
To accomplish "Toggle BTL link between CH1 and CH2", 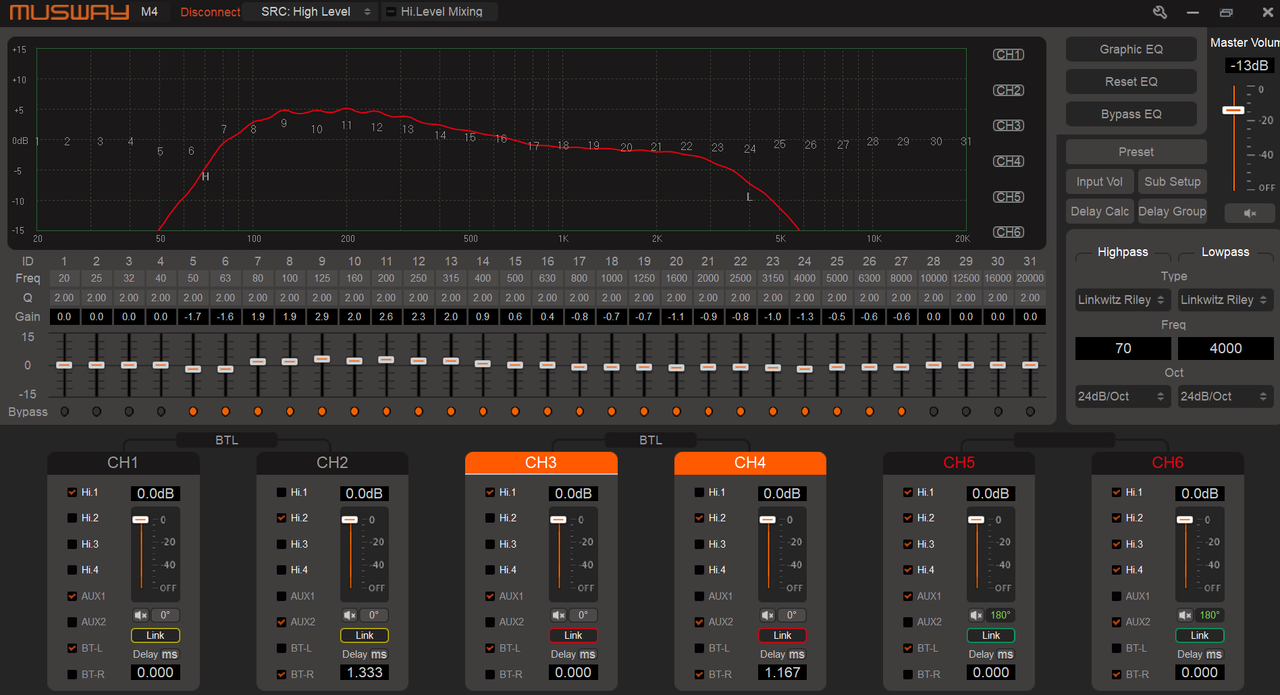I will pyautogui.click(x=227, y=439).
